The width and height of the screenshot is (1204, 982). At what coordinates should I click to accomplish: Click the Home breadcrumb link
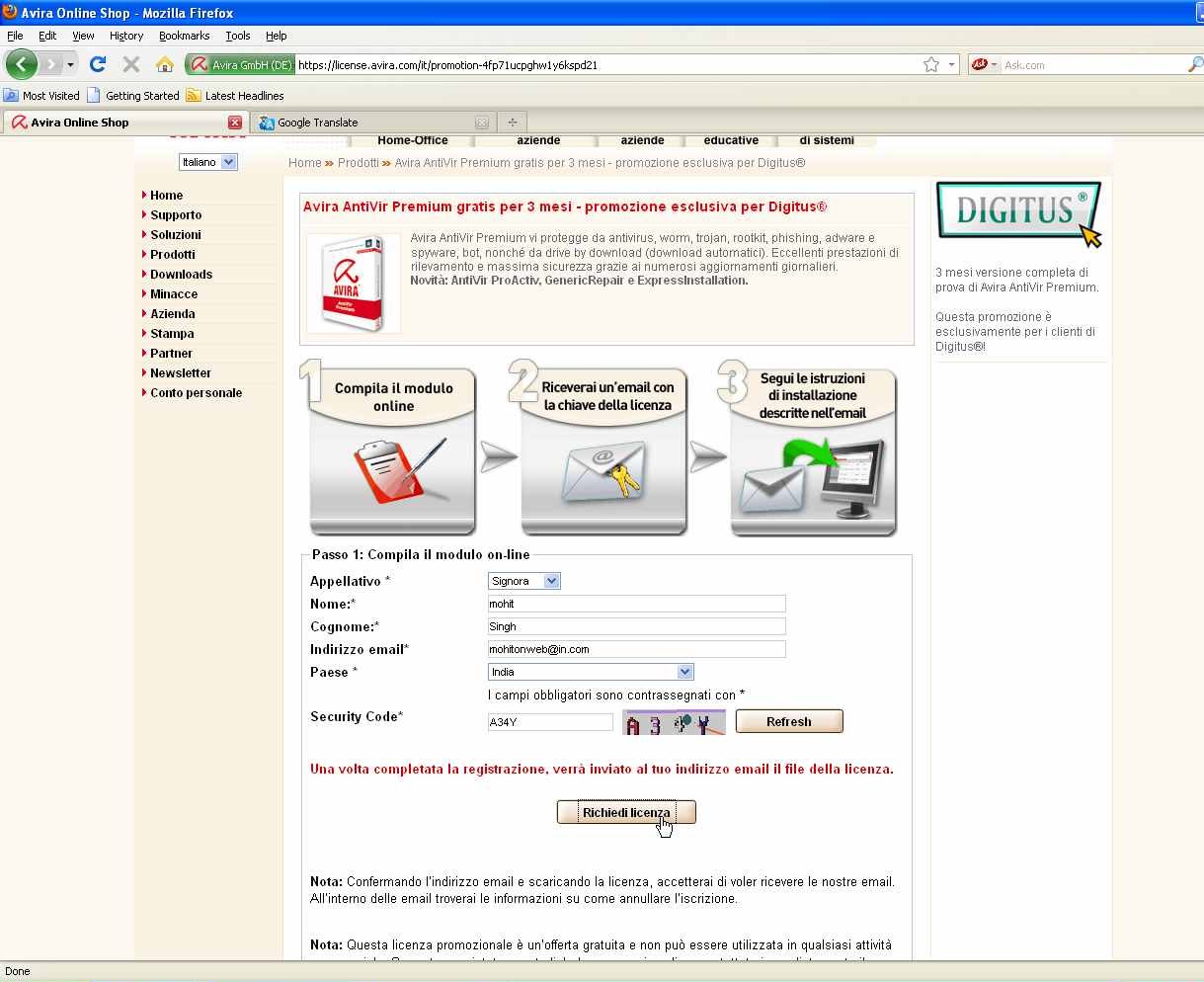[x=304, y=163]
